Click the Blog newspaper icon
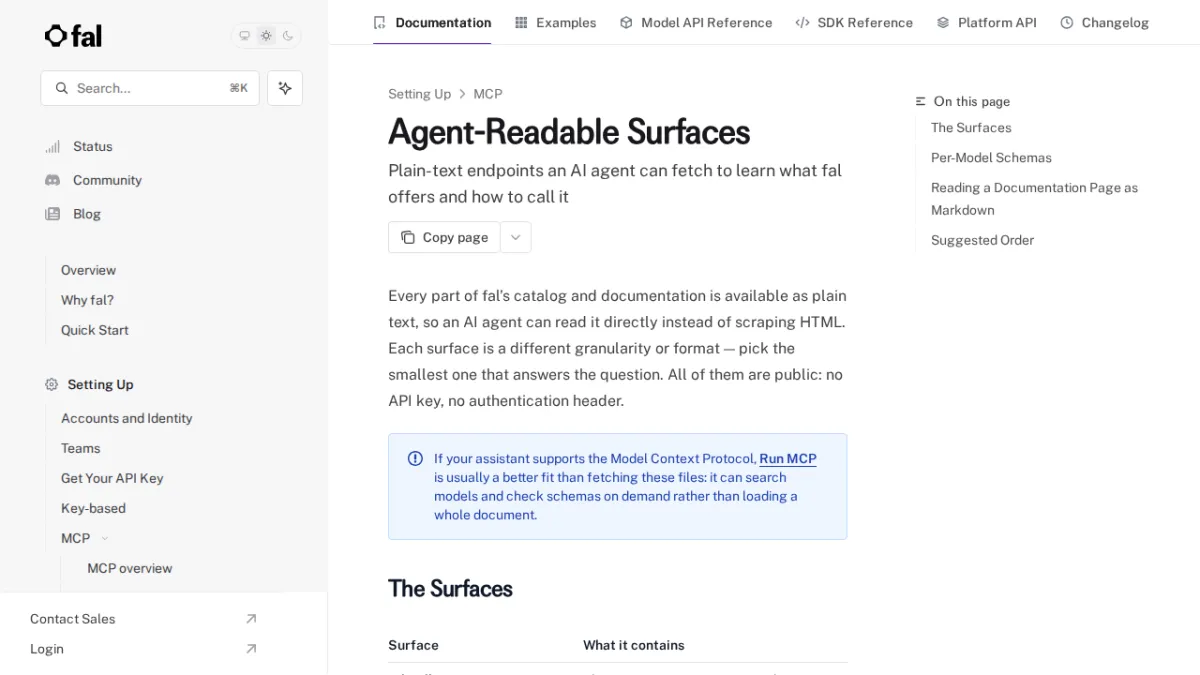This screenshot has height=675, width=1200. pyautogui.click(x=52, y=214)
